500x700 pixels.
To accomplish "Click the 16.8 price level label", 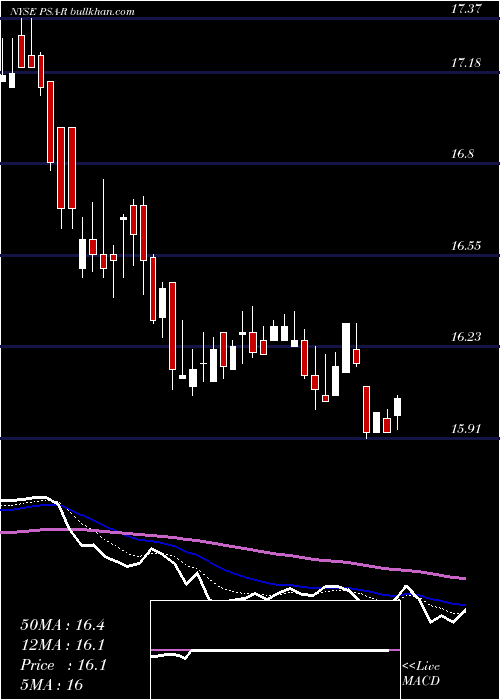I will (x=462, y=154).
